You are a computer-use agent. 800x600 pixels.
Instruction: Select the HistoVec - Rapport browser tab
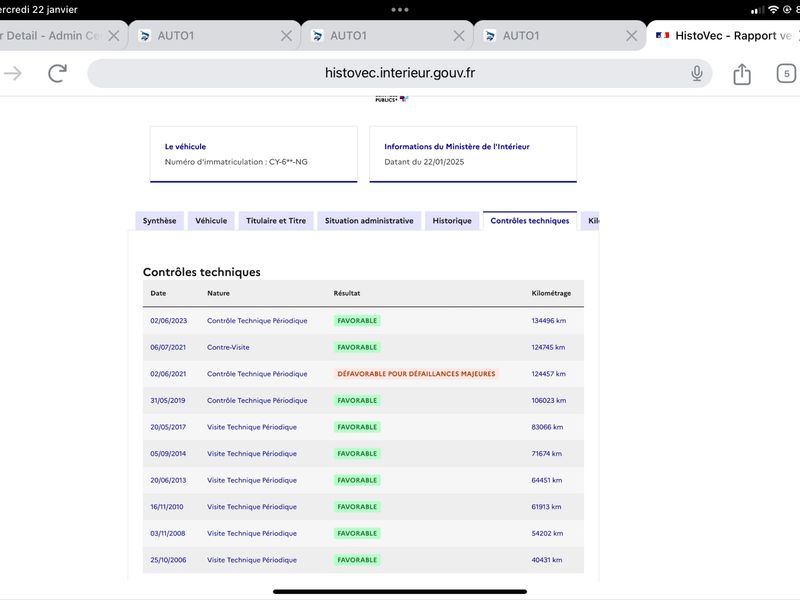click(x=723, y=36)
